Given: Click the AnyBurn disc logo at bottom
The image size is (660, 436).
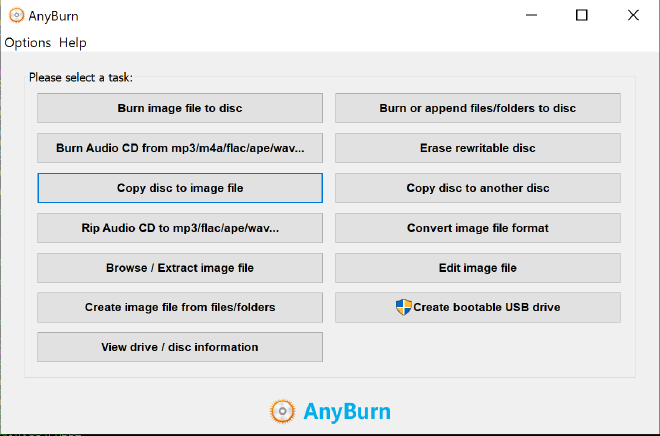Looking at the screenshot, I should pyautogui.click(x=282, y=411).
